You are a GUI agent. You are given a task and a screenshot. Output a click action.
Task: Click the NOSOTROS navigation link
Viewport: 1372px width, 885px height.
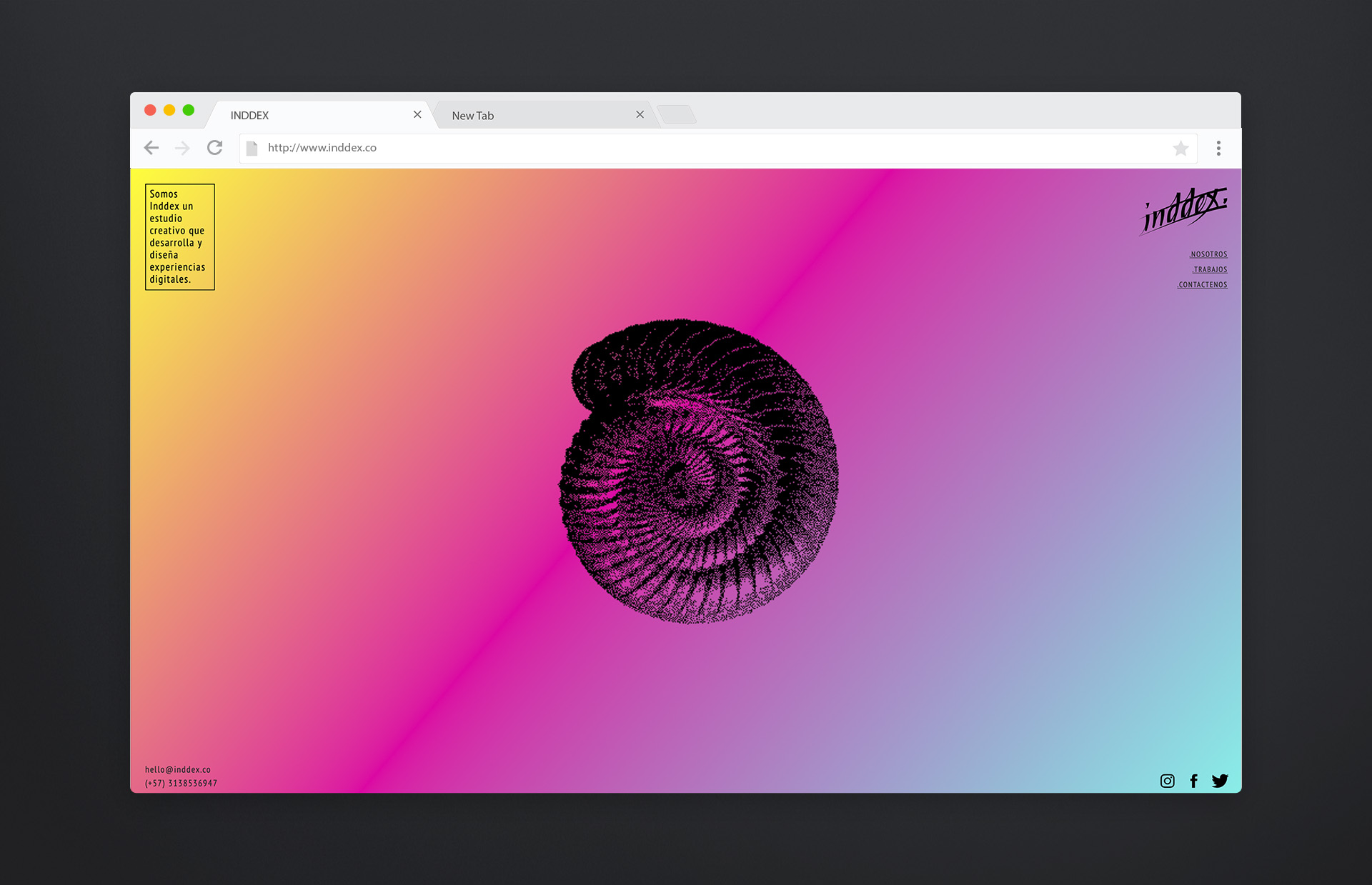click(1208, 254)
